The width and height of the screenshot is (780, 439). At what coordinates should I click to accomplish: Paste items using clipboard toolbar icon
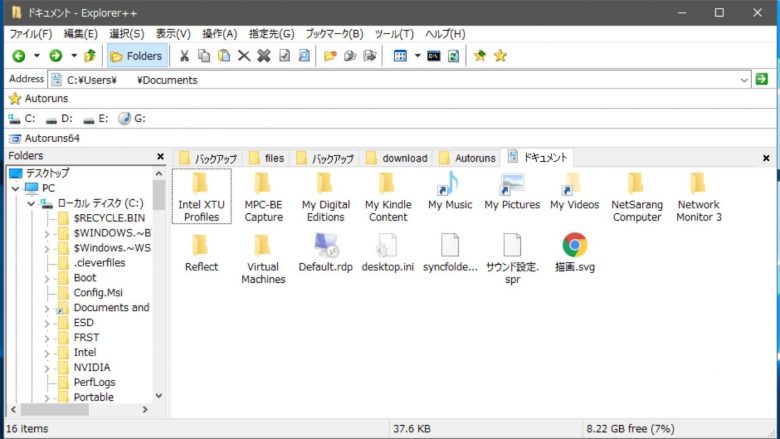pos(224,56)
